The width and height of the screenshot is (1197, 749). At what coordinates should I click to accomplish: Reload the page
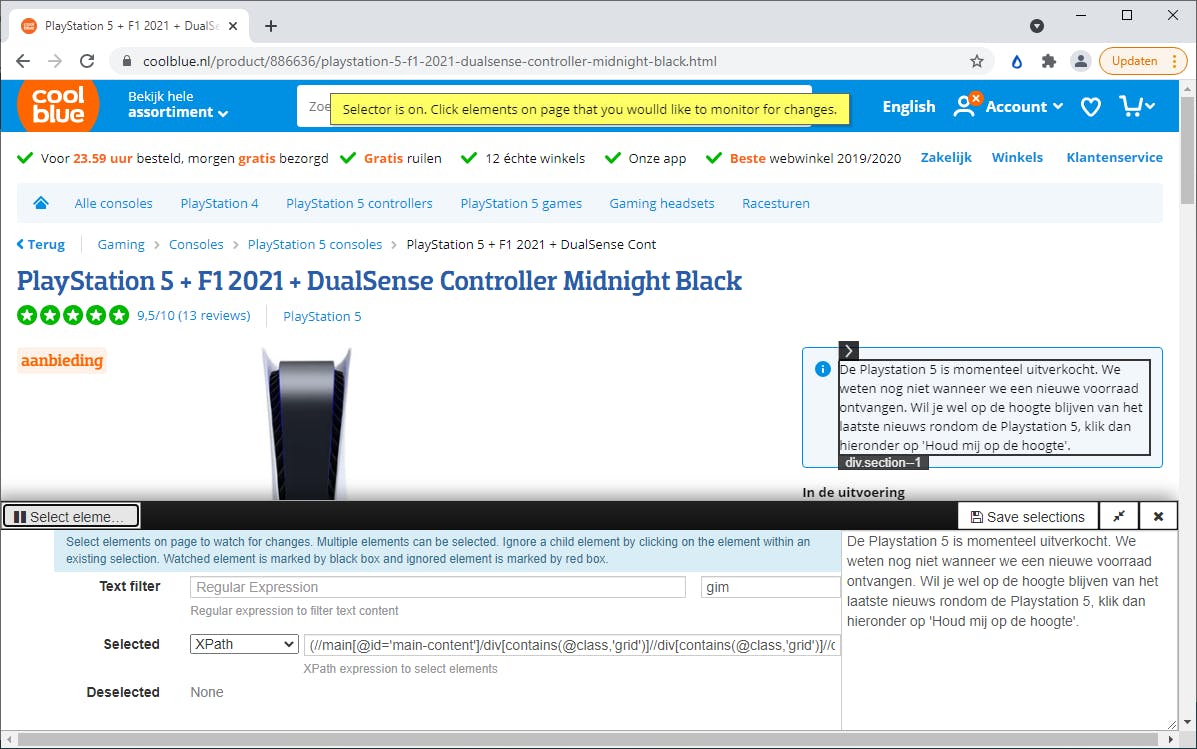[x=87, y=61]
